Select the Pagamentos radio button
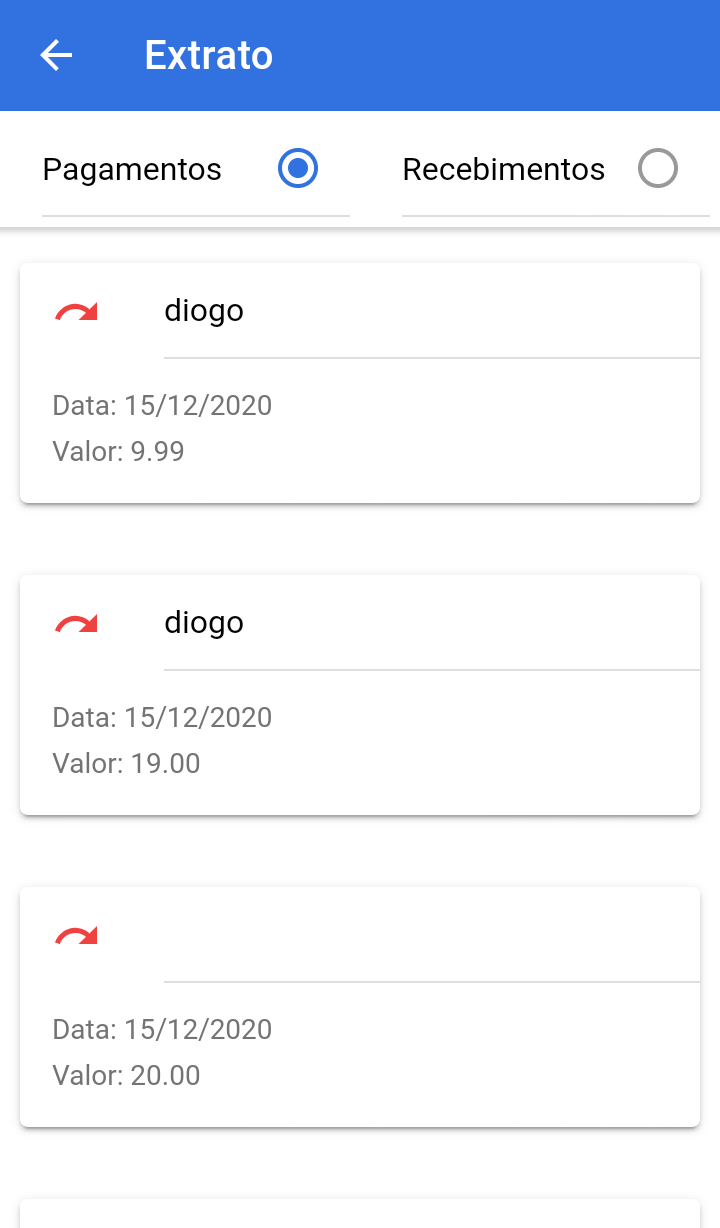Screen dimensions: 720x1228 [297, 169]
